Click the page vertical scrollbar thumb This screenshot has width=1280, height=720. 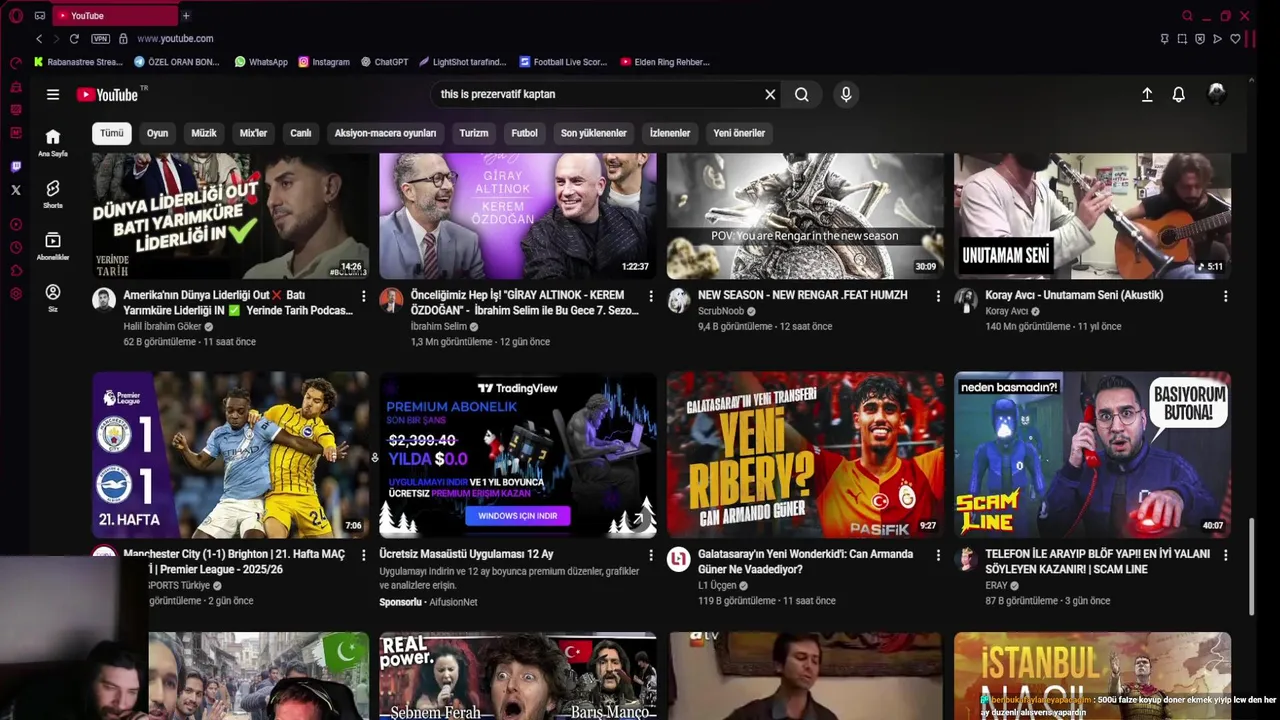[x=1251, y=566]
